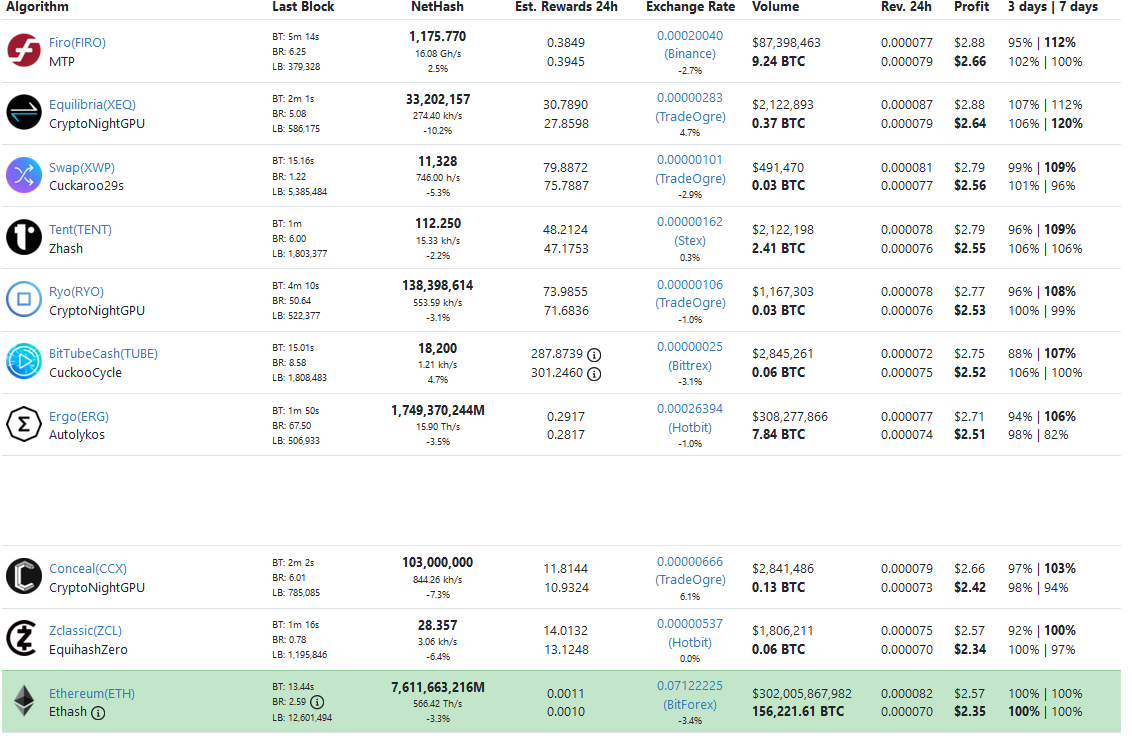Viewport: 1132px width, 738px height.
Task: Click the Exchange Rate column header
Action: pyautogui.click(x=690, y=6)
